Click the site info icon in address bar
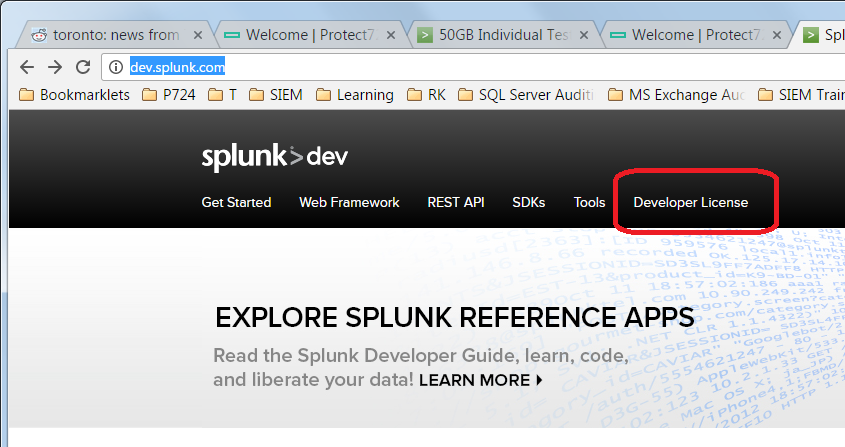 click(x=117, y=68)
